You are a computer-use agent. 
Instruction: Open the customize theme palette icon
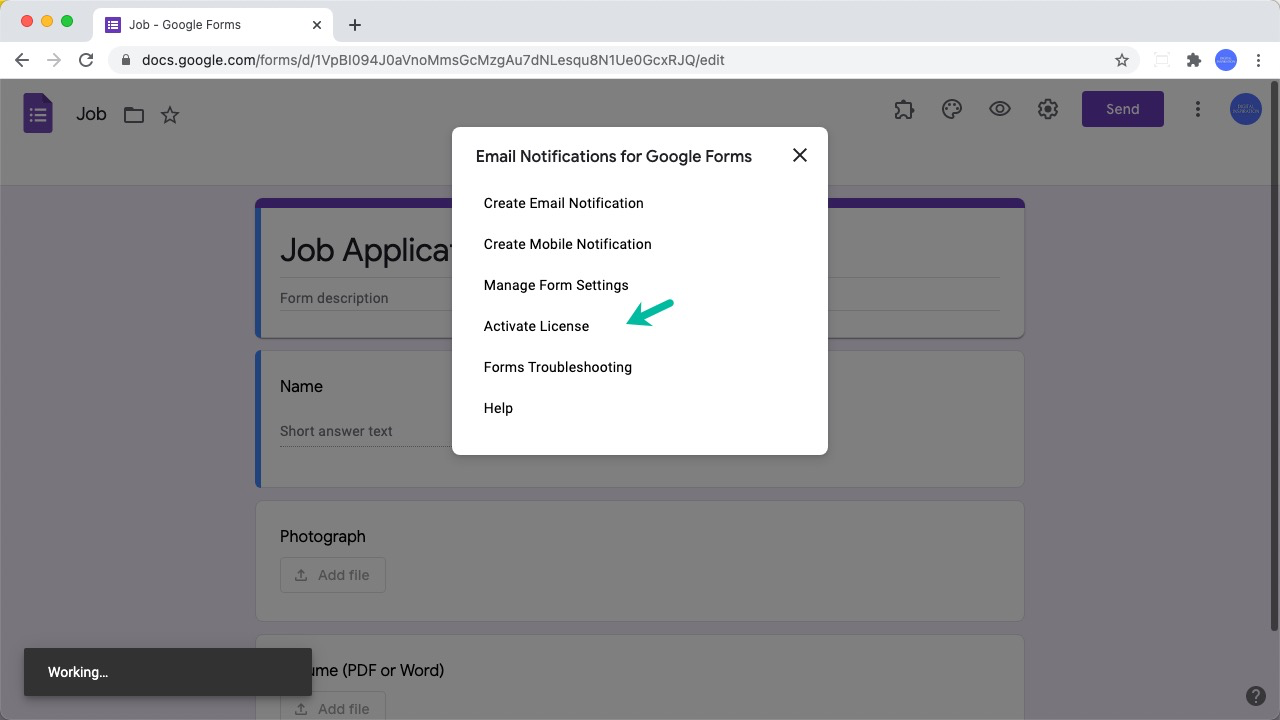point(952,110)
